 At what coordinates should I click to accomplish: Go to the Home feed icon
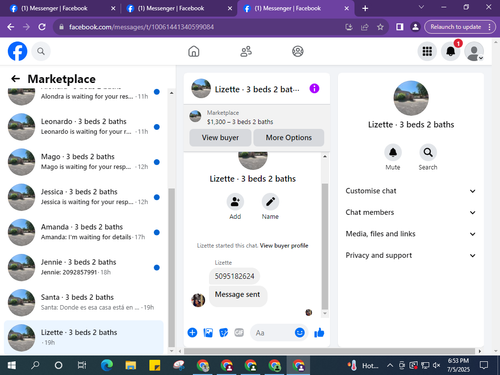click(194, 51)
